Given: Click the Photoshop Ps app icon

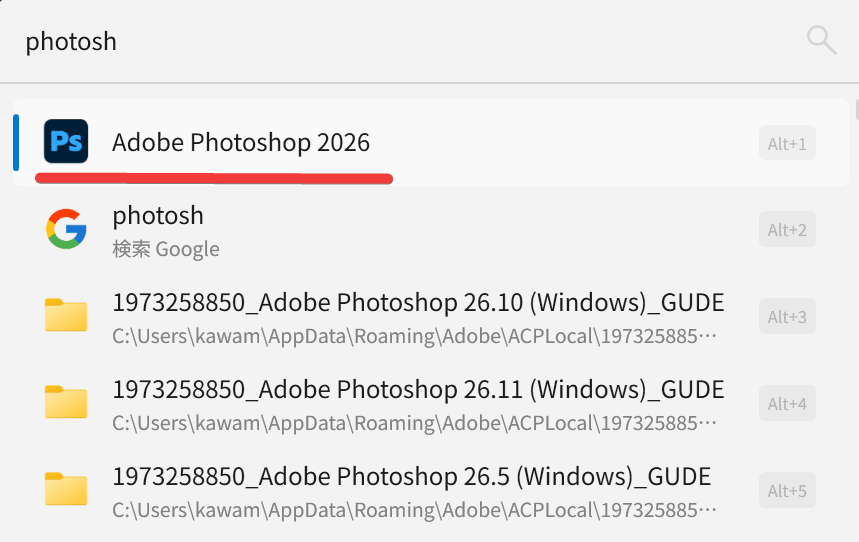Looking at the screenshot, I should pyautogui.click(x=66, y=141).
